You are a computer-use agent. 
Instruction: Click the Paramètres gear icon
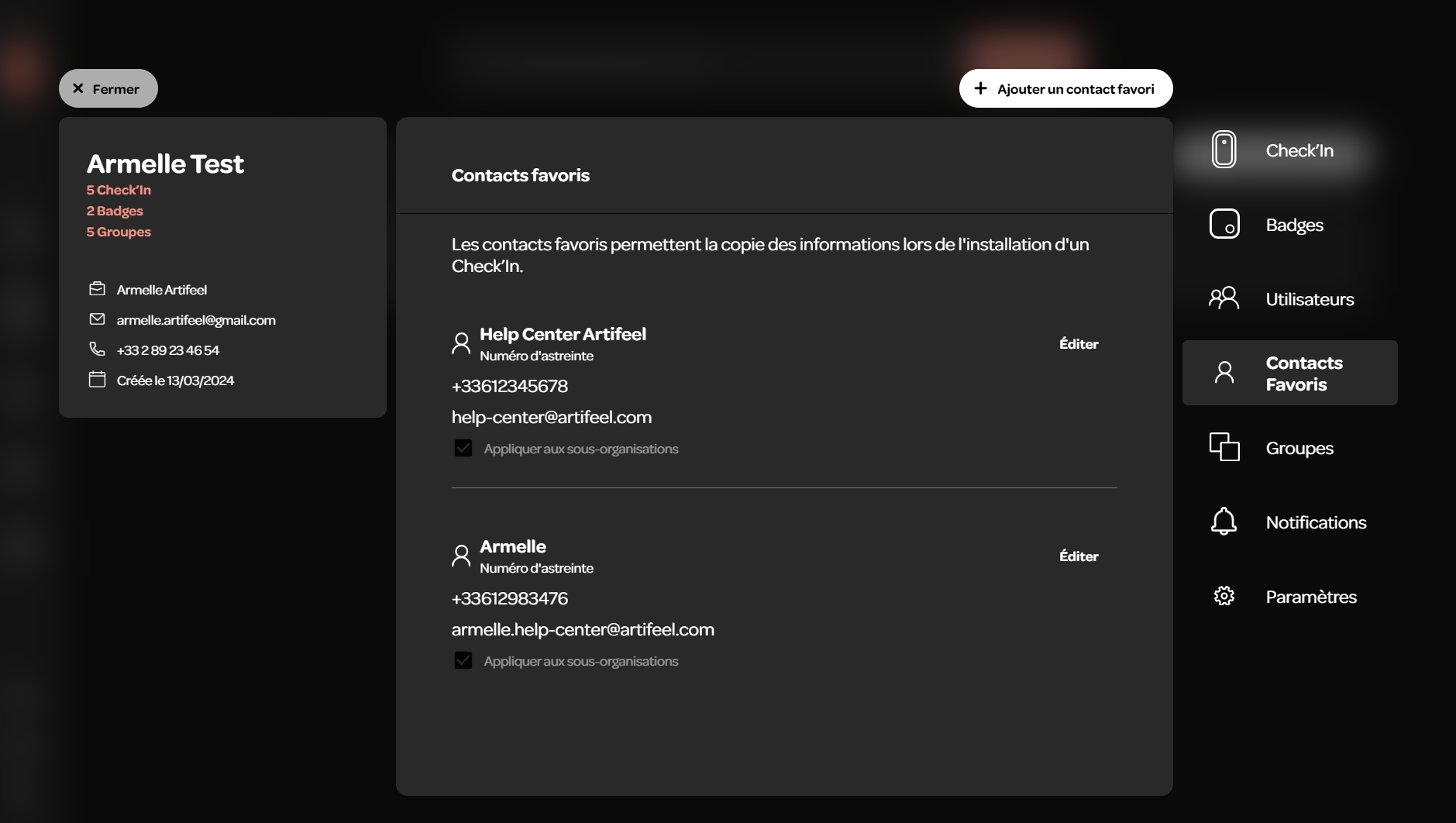point(1224,596)
